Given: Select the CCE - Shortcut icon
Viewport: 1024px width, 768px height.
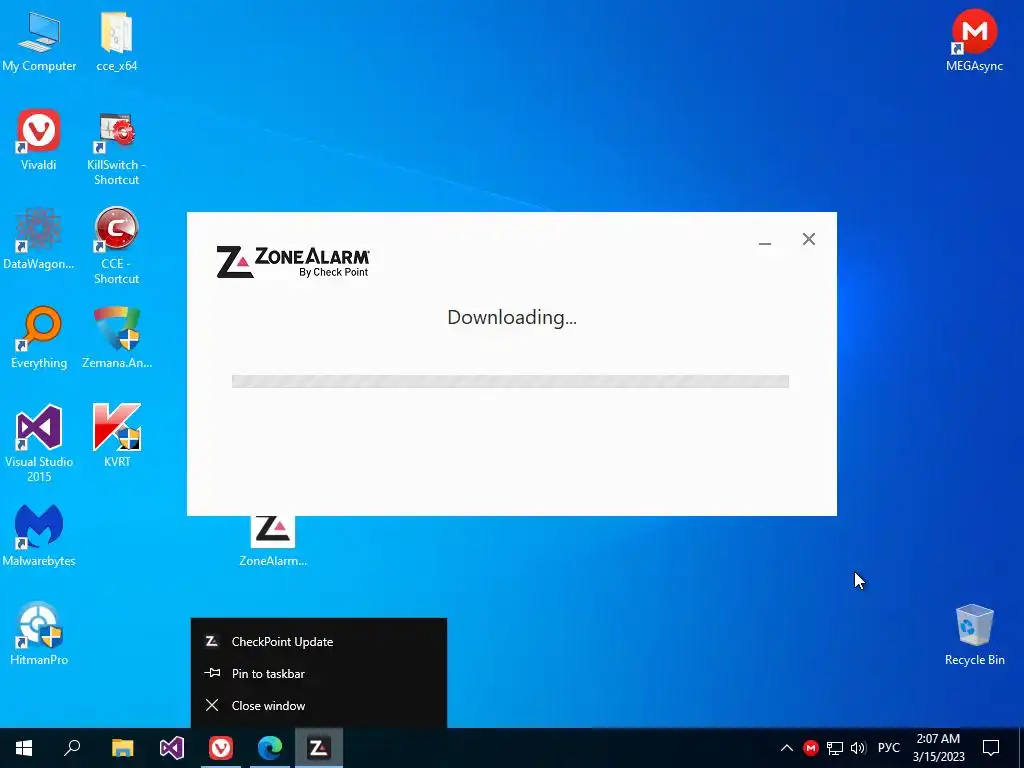Looking at the screenshot, I should point(117,247).
